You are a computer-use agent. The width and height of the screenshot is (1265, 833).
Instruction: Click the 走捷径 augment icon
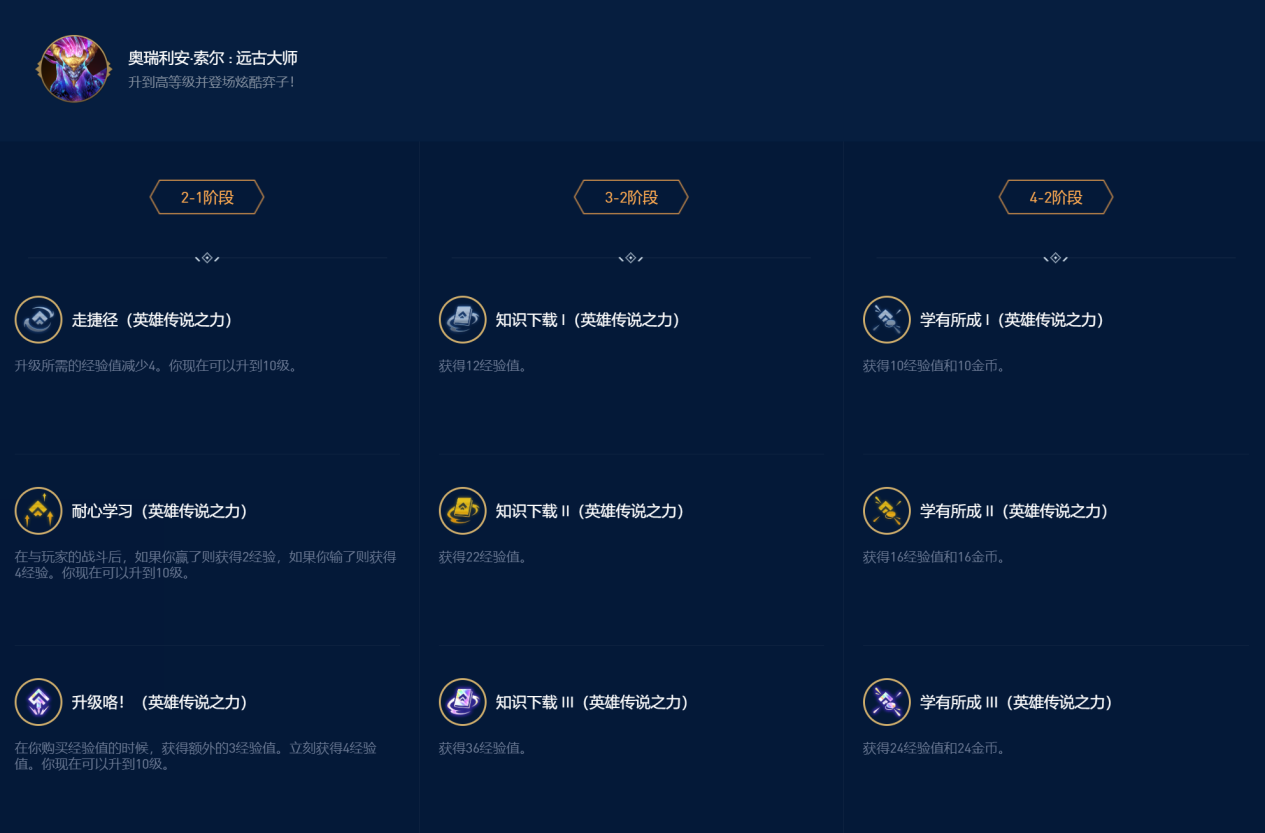(x=39, y=320)
